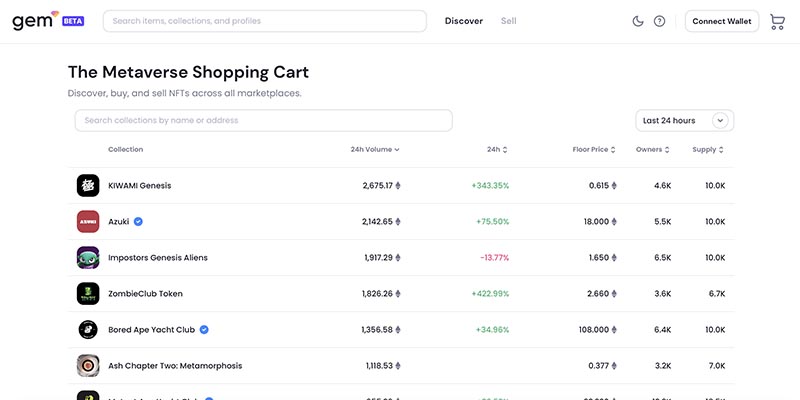800x400 pixels.
Task: Open the Discover tab
Action: point(463,21)
